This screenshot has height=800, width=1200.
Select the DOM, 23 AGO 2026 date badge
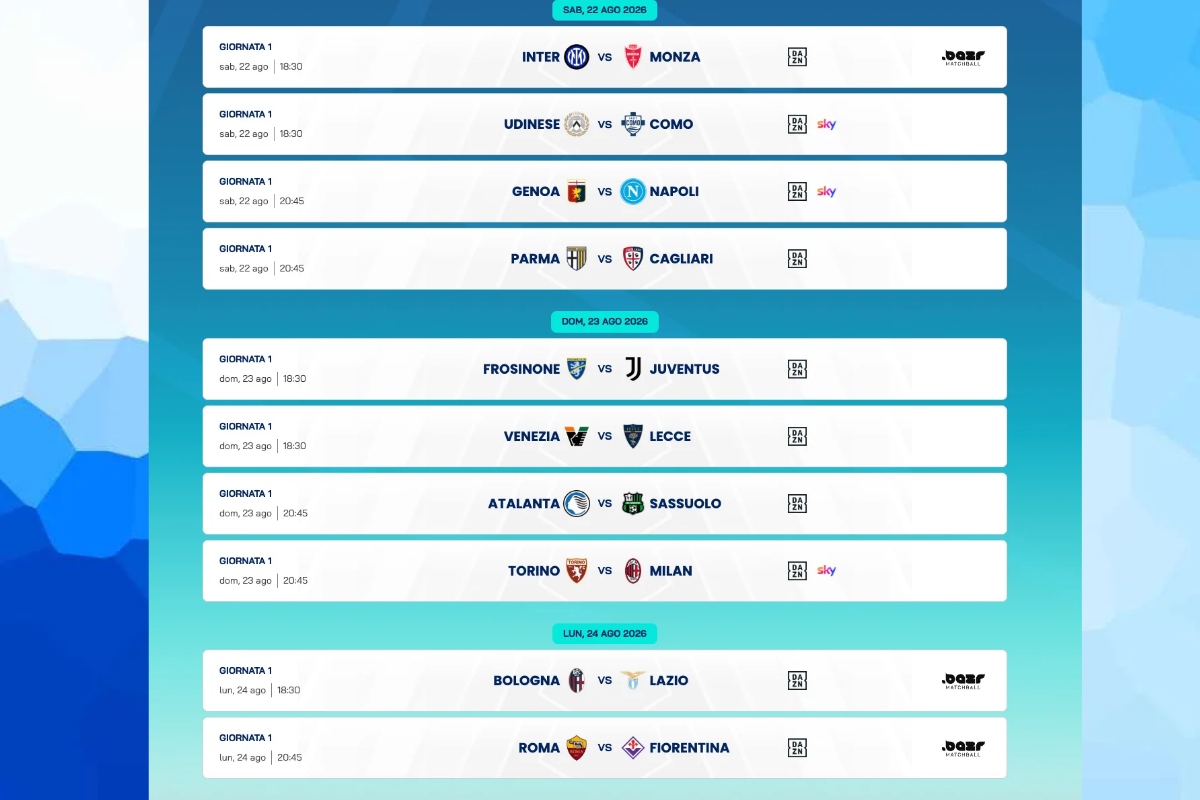pyautogui.click(x=605, y=322)
